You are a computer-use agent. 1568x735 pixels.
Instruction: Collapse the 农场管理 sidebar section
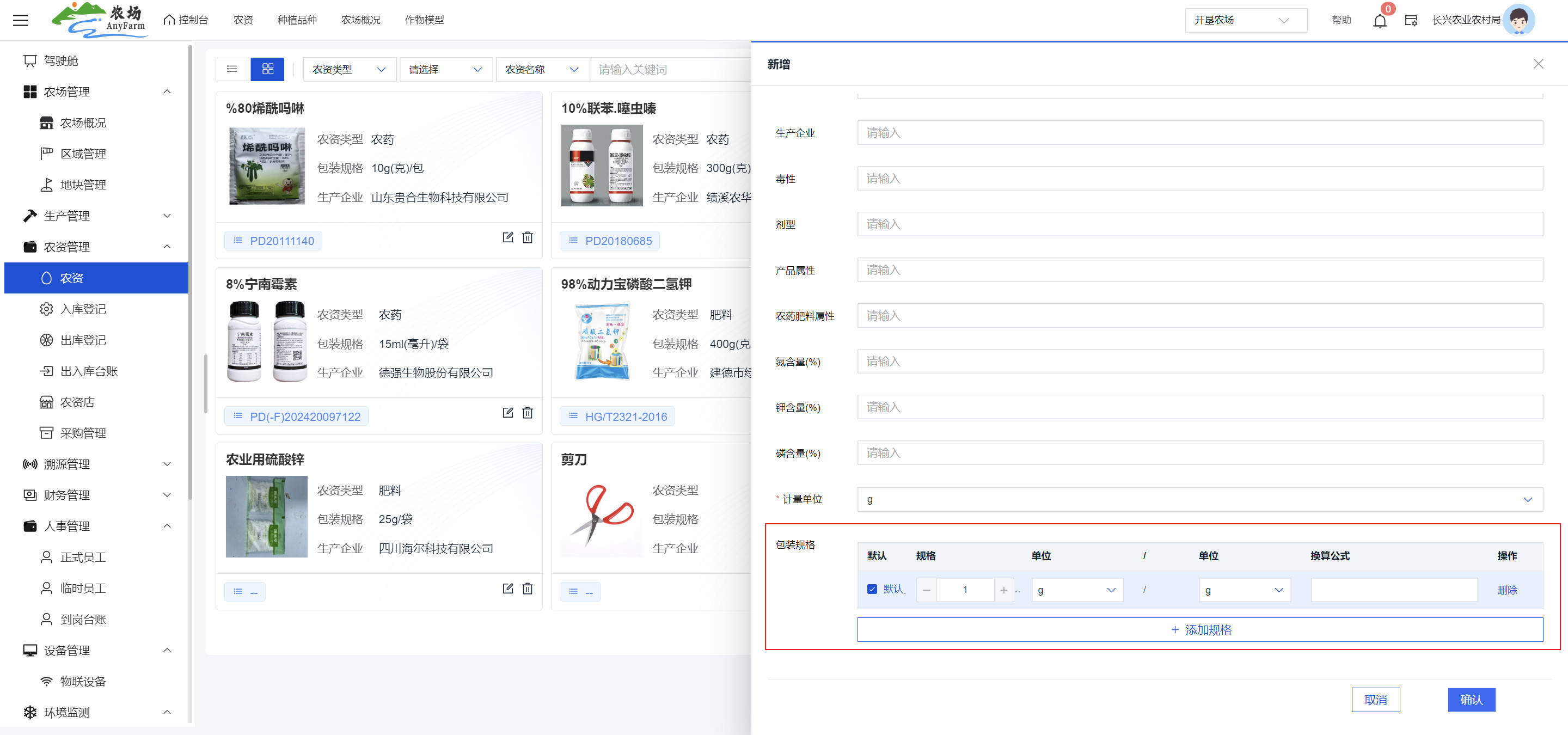click(167, 92)
